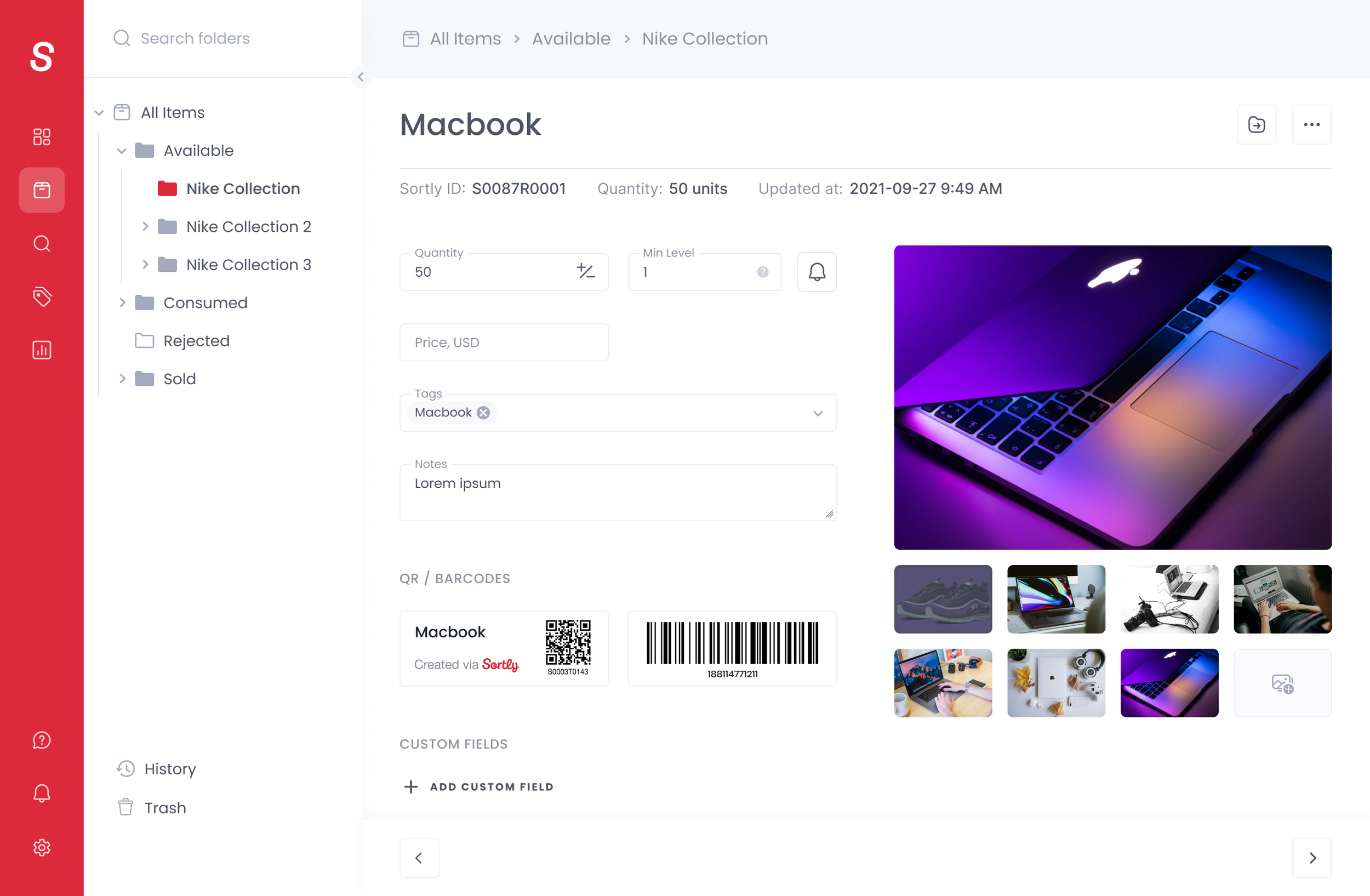This screenshot has height=896, width=1370.
Task: Click the Move to folder icon button
Action: (1256, 124)
